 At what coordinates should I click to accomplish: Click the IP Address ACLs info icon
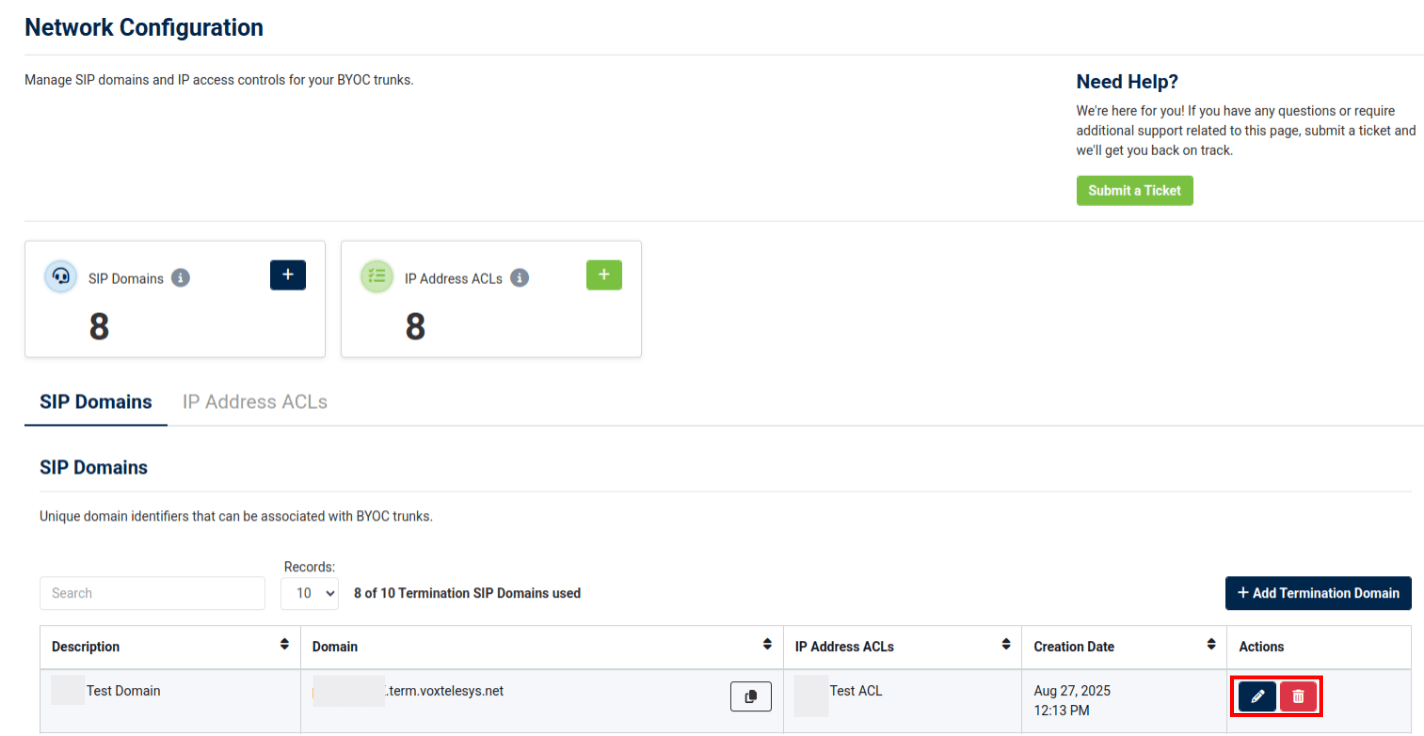pos(519,278)
